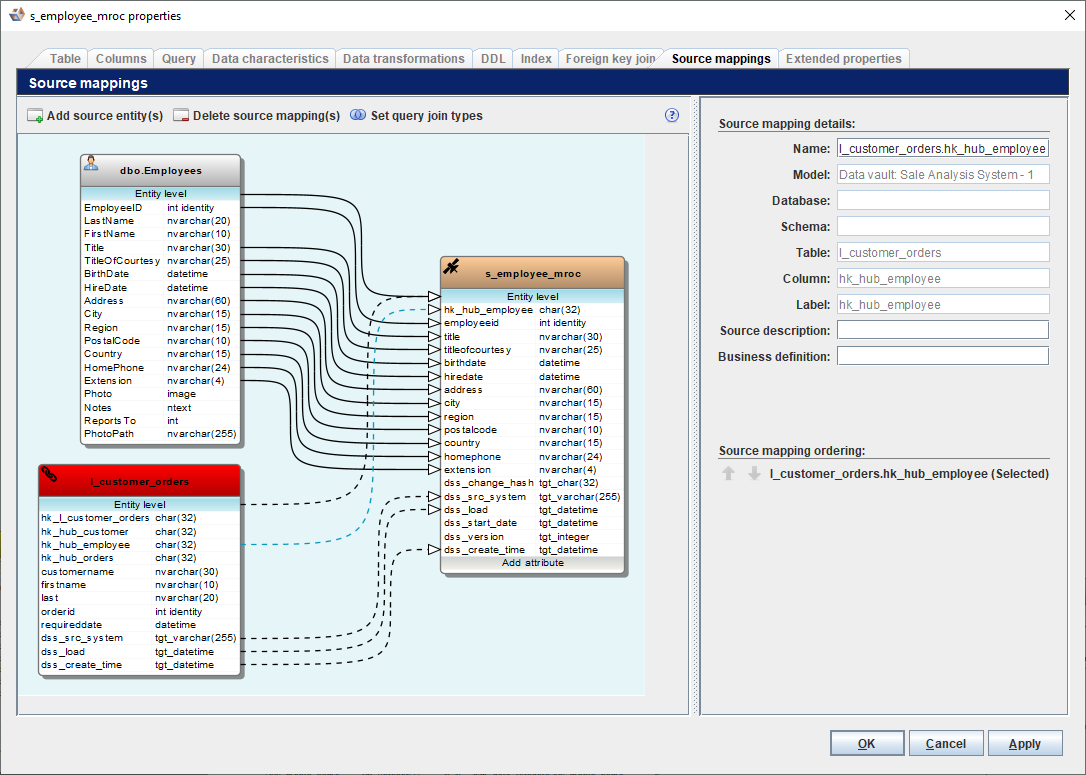Click the Source description input field
This screenshot has width=1086, height=775.
(x=942, y=330)
